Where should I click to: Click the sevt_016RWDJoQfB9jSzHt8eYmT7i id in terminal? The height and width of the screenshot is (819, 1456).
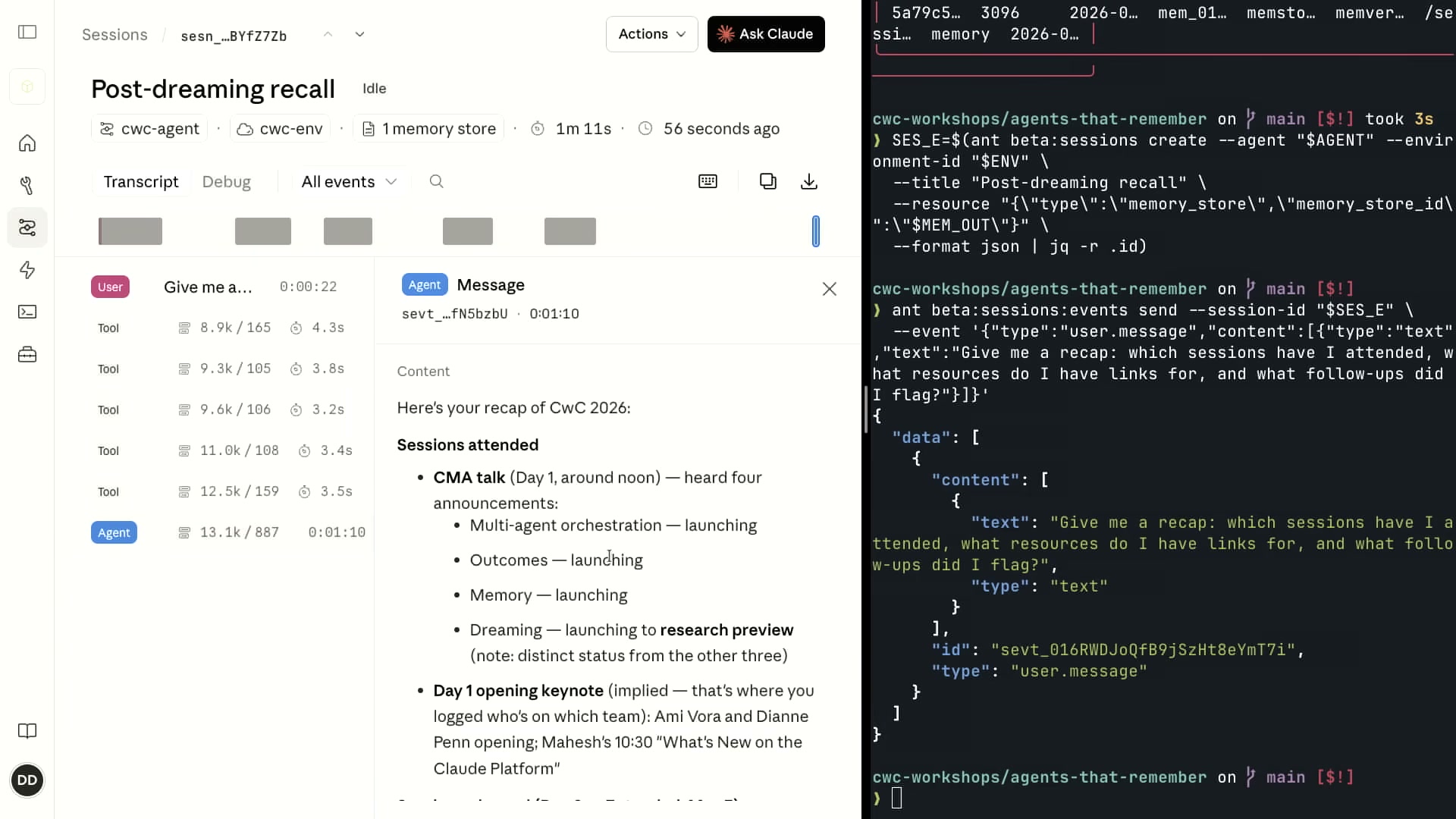[1144, 650]
